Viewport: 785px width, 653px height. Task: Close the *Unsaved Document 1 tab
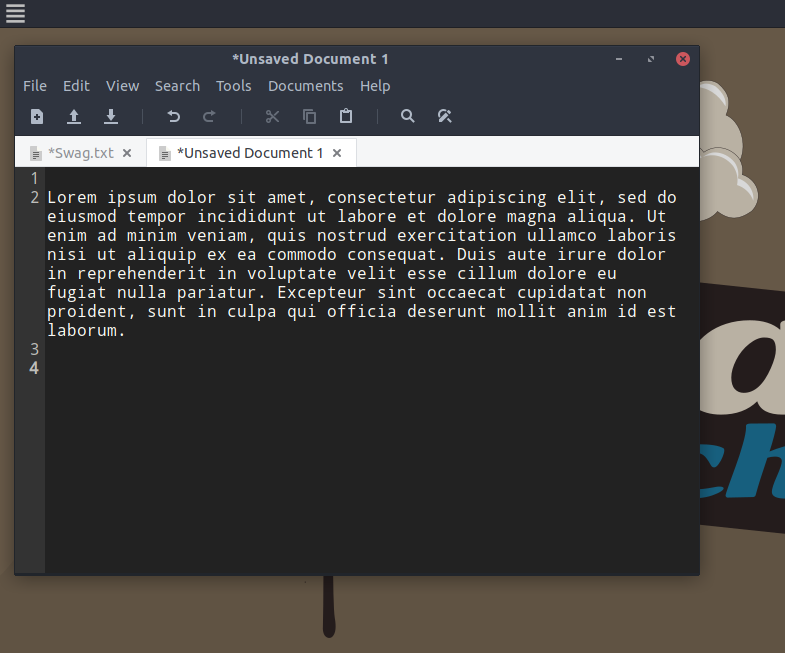point(337,153)
